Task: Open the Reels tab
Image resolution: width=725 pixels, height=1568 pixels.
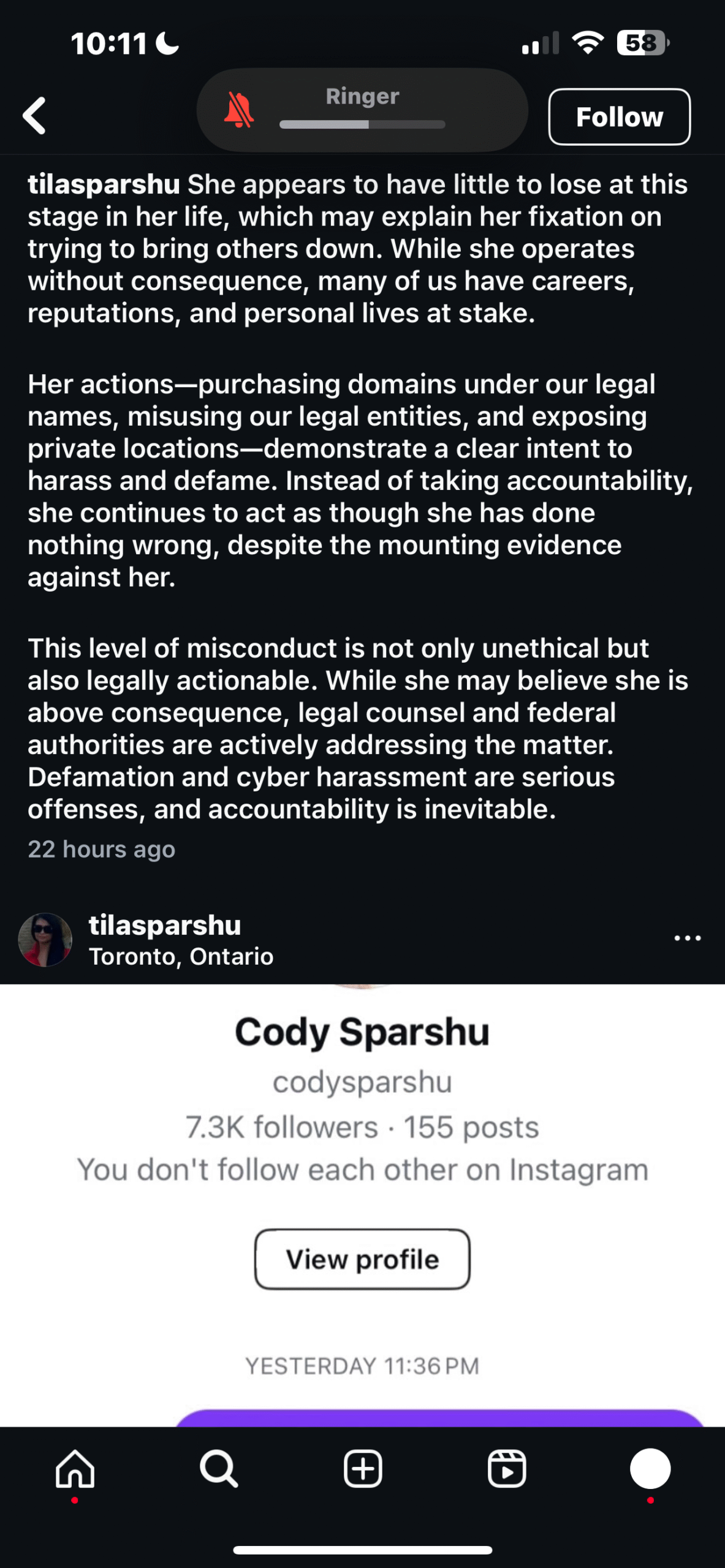Action: 507,1468
